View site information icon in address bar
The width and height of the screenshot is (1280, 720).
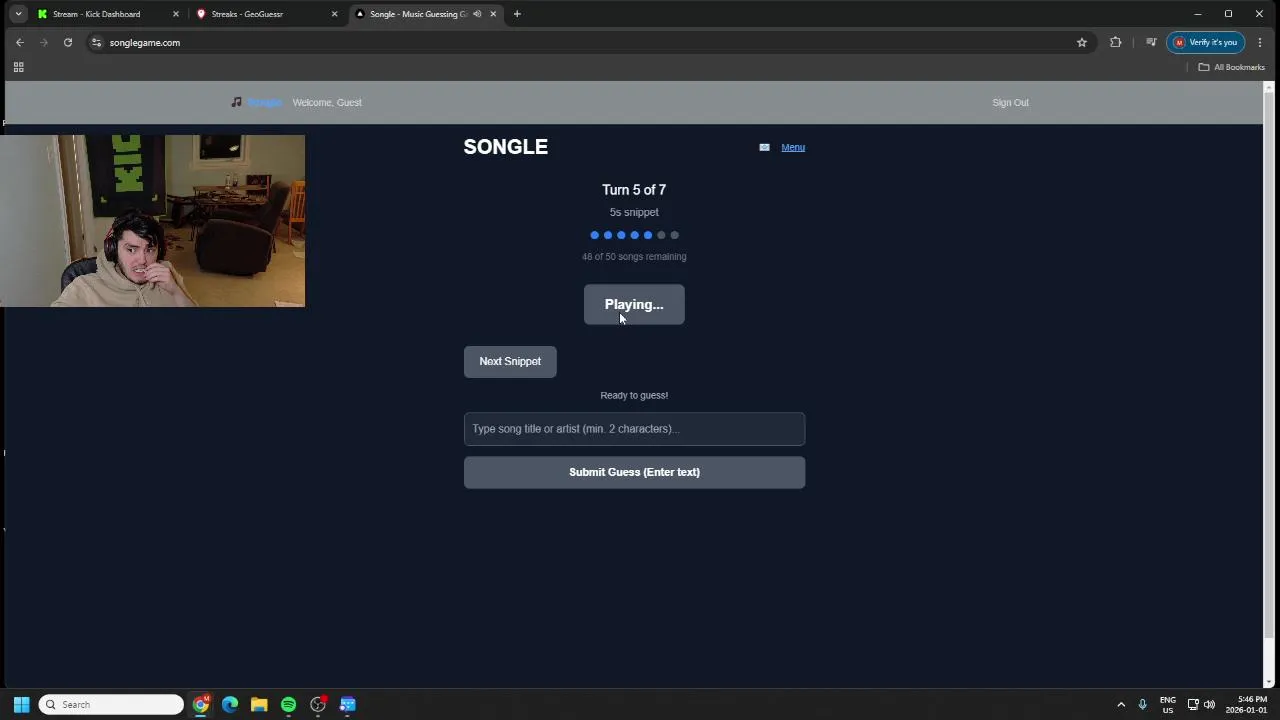click(x=97, y=42)
